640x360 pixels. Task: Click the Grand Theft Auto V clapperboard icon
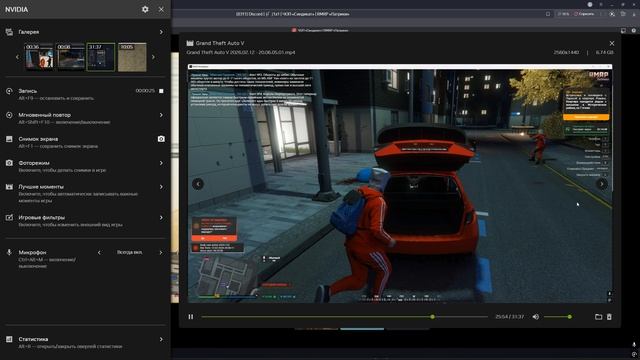190,43
